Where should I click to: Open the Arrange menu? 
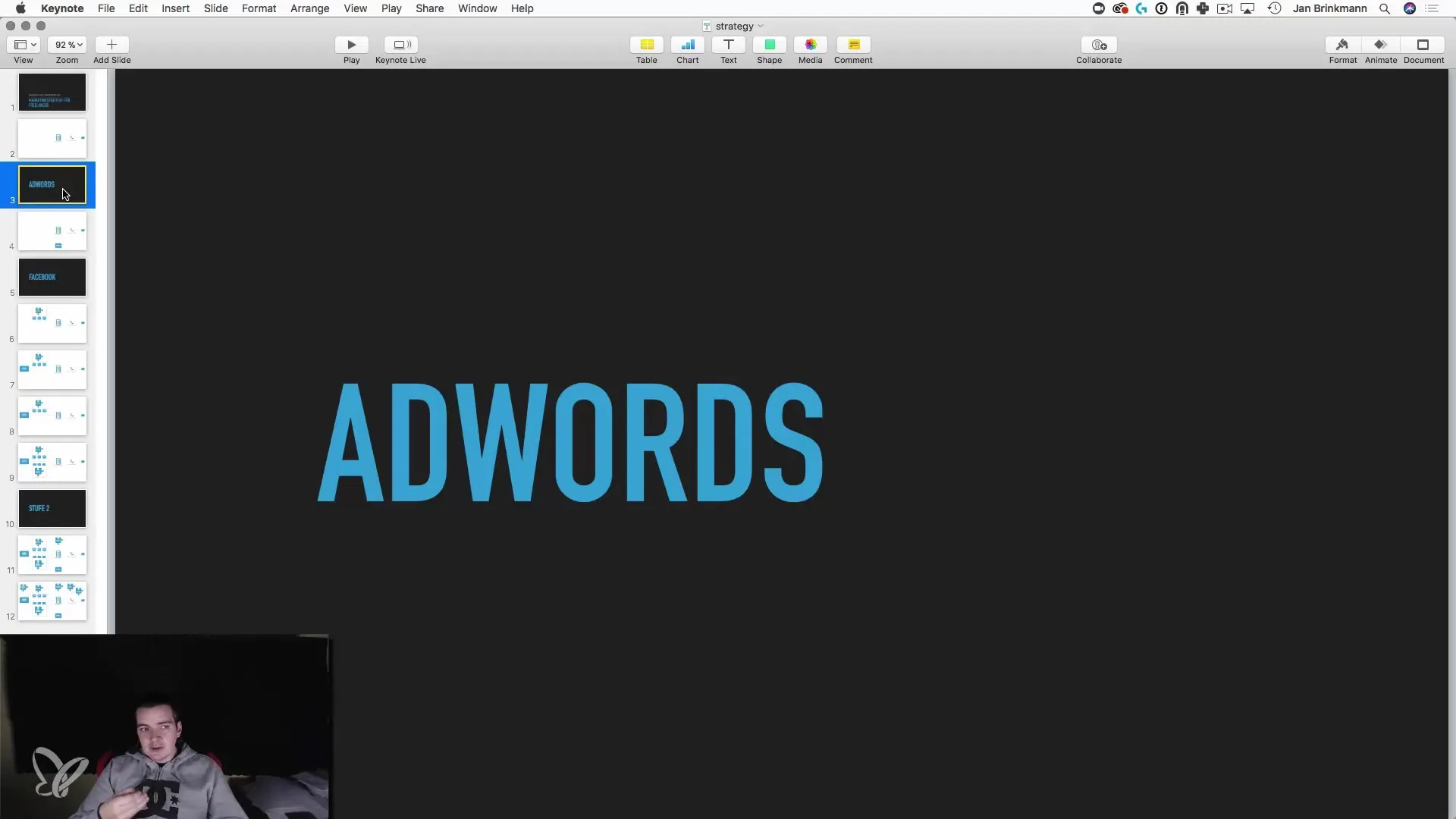pyautogui.click(x=310, y=8)
